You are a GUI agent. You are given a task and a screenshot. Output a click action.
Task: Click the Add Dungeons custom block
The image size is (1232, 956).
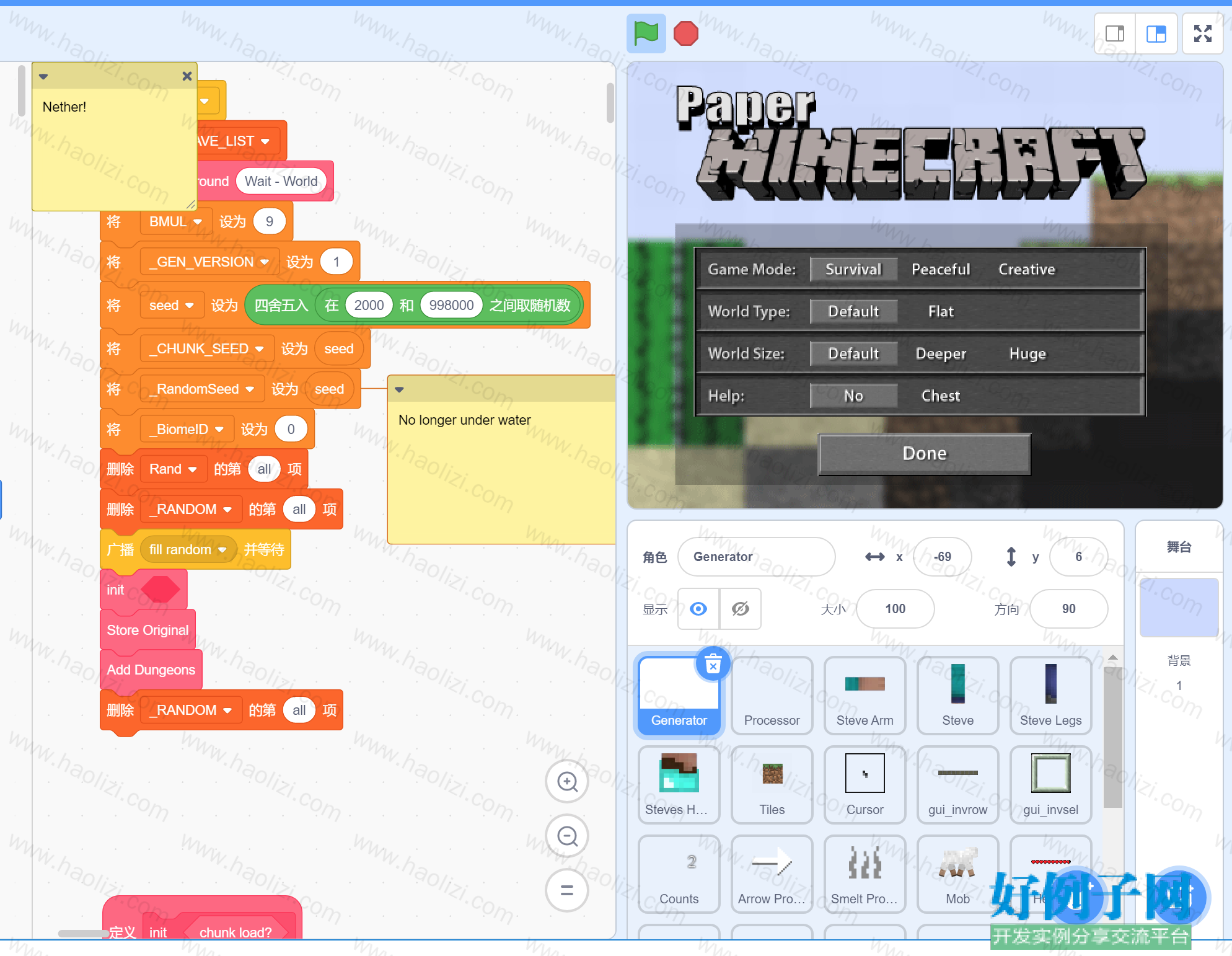coord(151,670)
